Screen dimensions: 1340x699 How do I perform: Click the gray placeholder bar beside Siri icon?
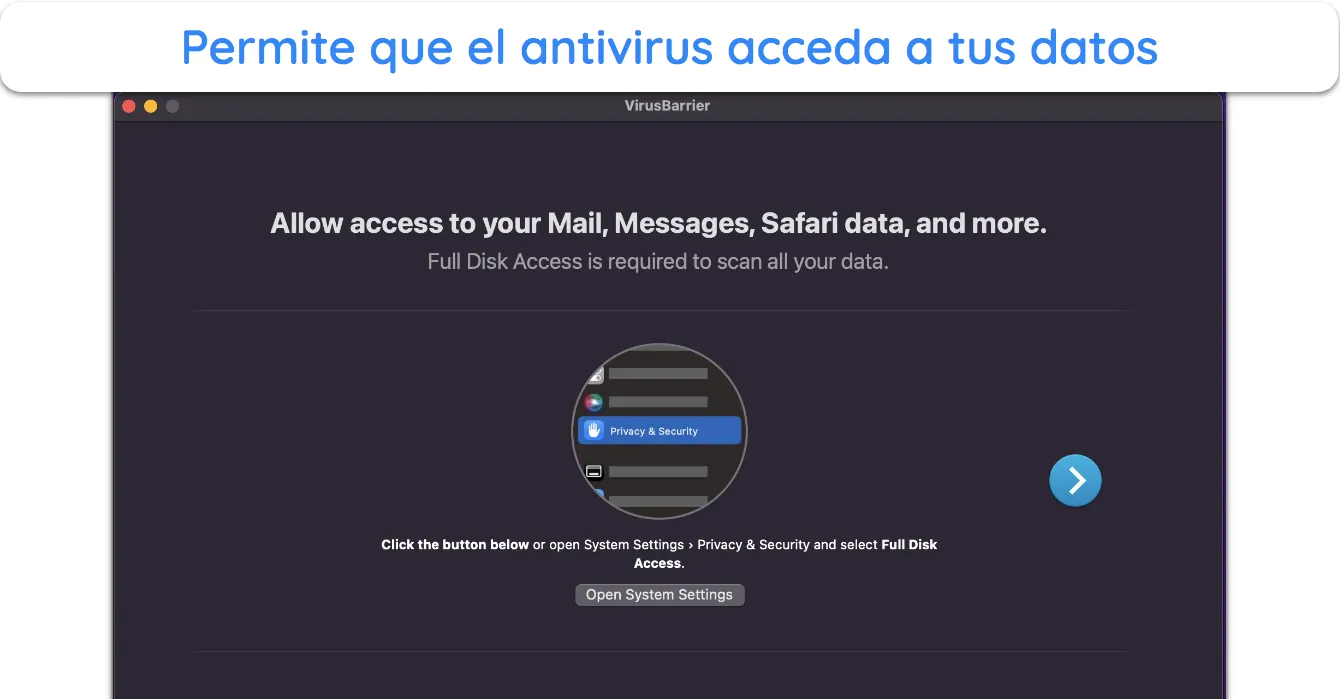(x=658, y=402)
